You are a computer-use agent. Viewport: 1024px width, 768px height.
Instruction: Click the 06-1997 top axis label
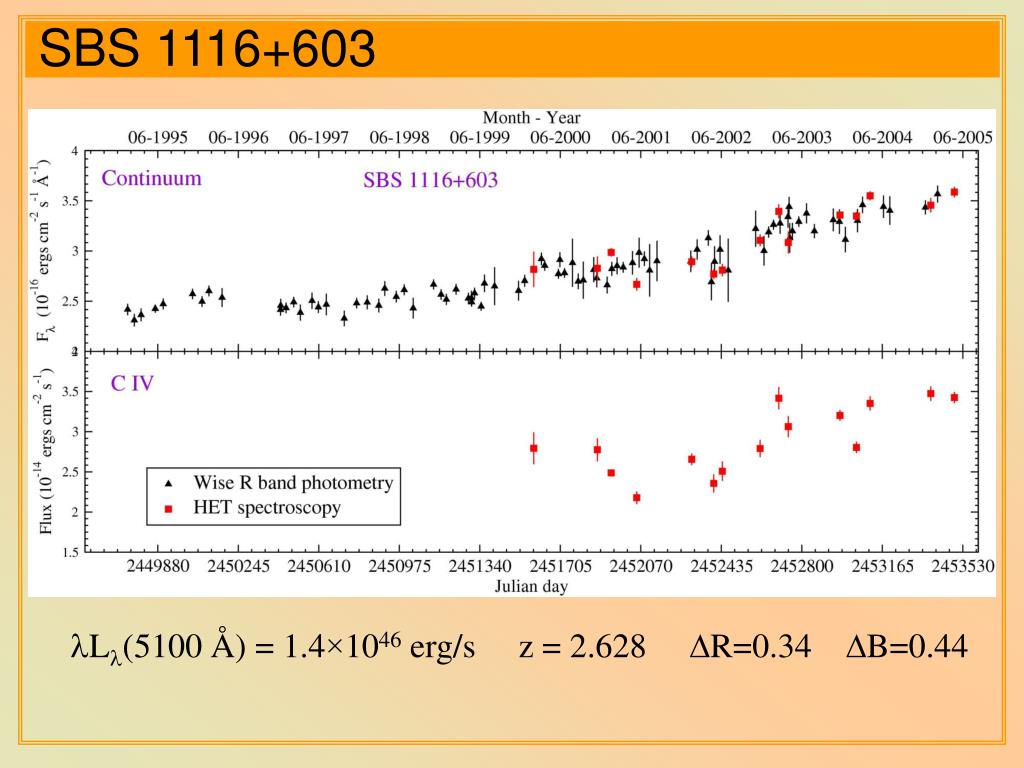[319, 138]
